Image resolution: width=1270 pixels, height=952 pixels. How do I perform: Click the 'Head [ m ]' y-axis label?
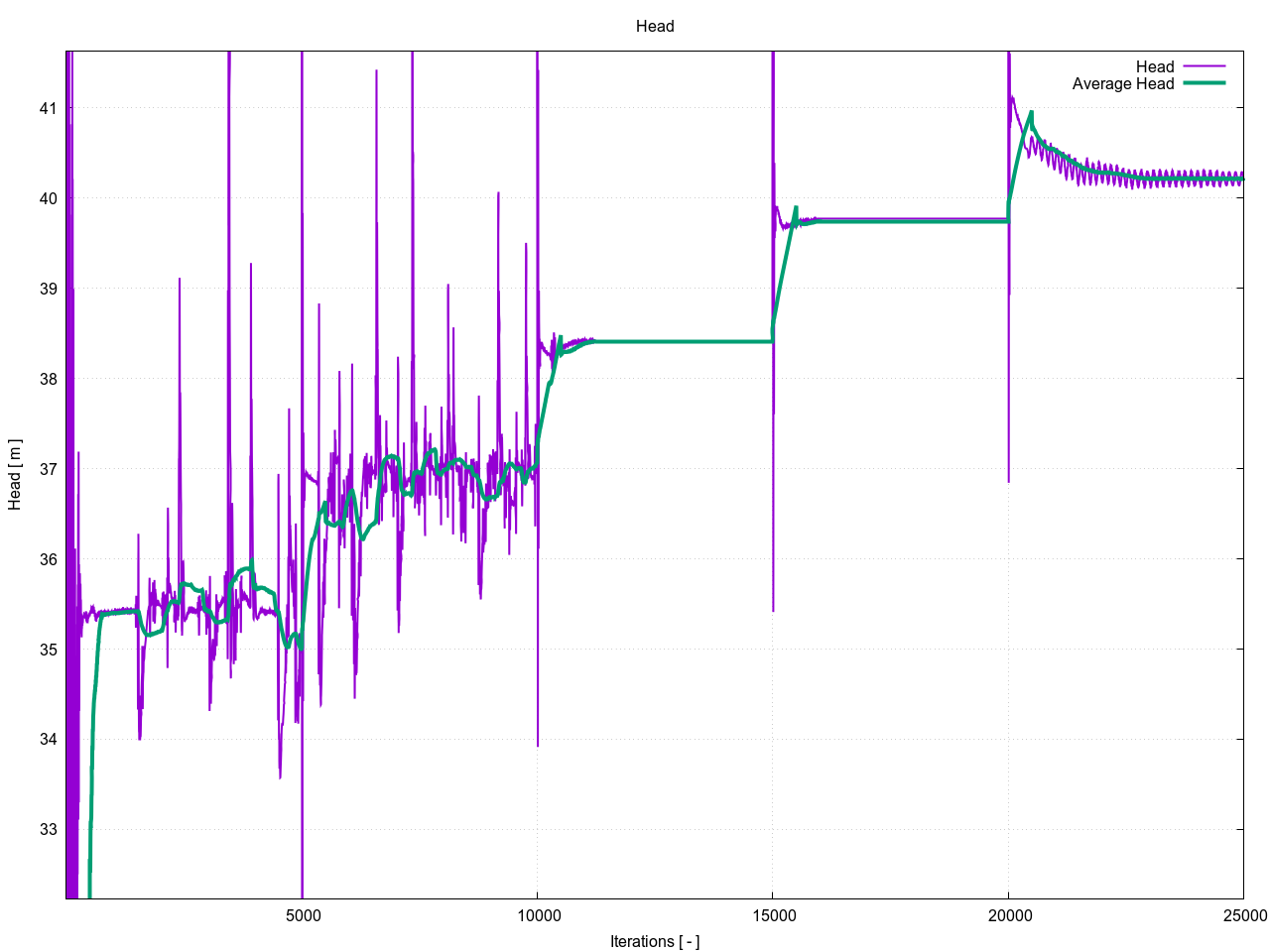[x=15, y=475]
